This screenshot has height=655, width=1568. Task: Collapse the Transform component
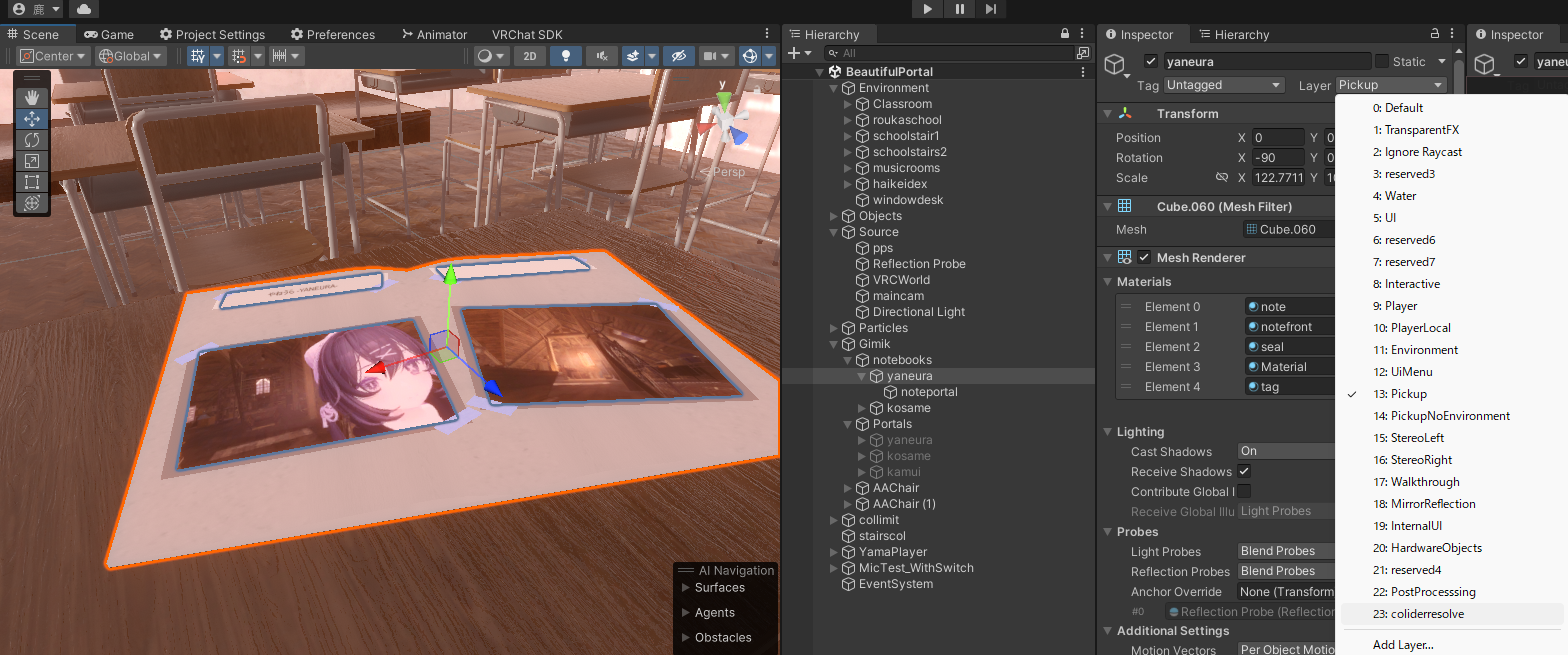click(1107, 114)
